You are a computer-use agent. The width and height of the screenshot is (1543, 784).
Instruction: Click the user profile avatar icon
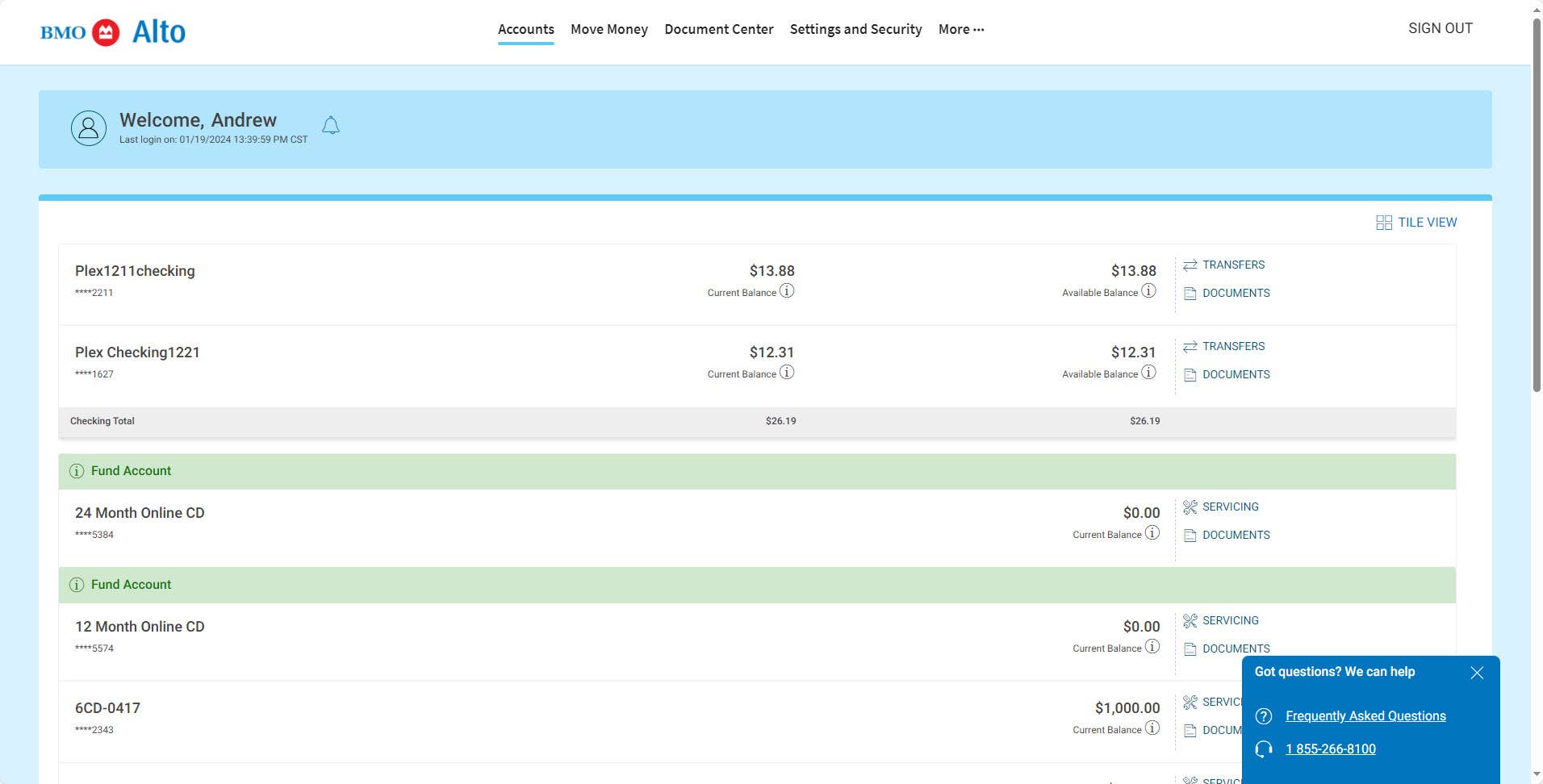click(89, 127)
